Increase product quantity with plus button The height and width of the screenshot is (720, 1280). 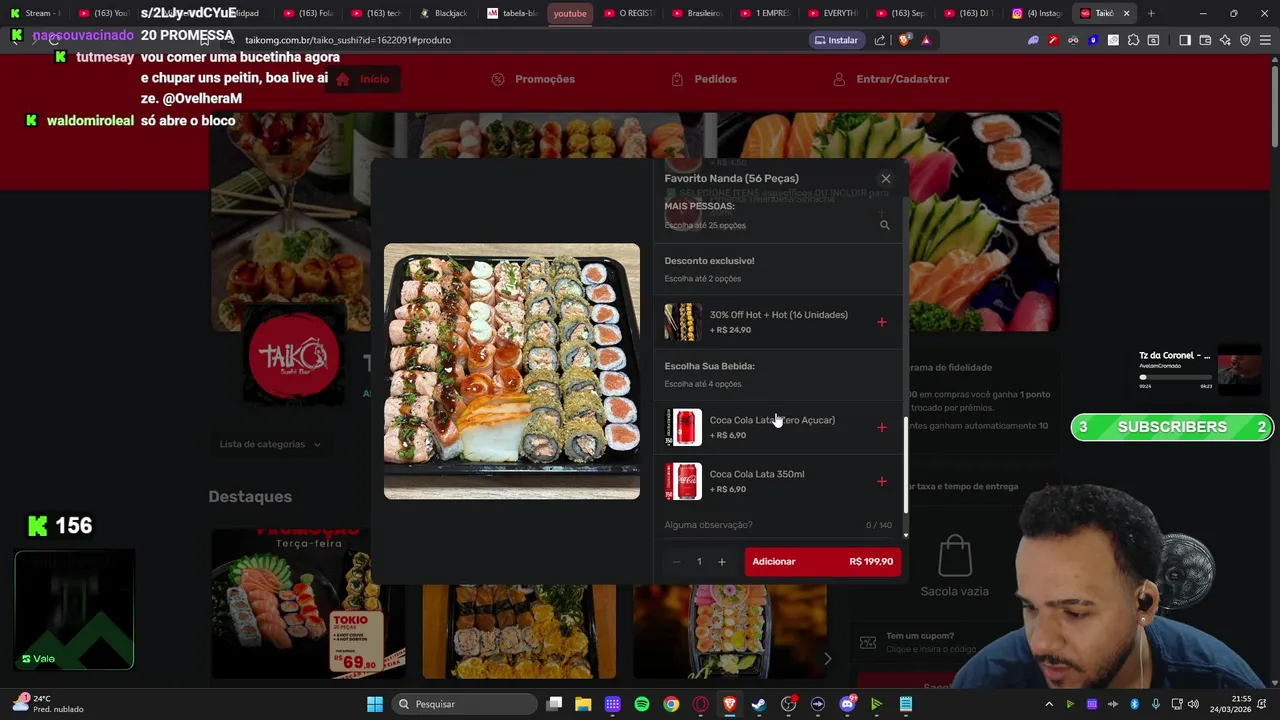point(722,562)
